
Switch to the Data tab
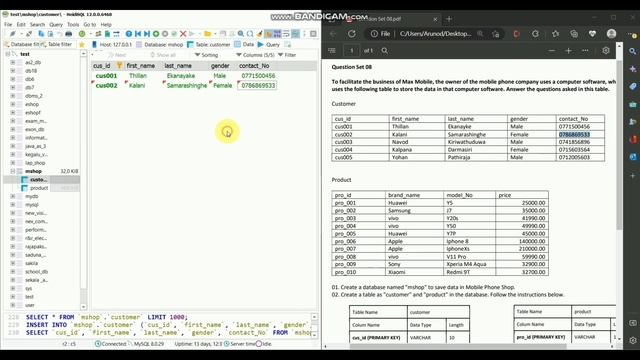(244, 44)
